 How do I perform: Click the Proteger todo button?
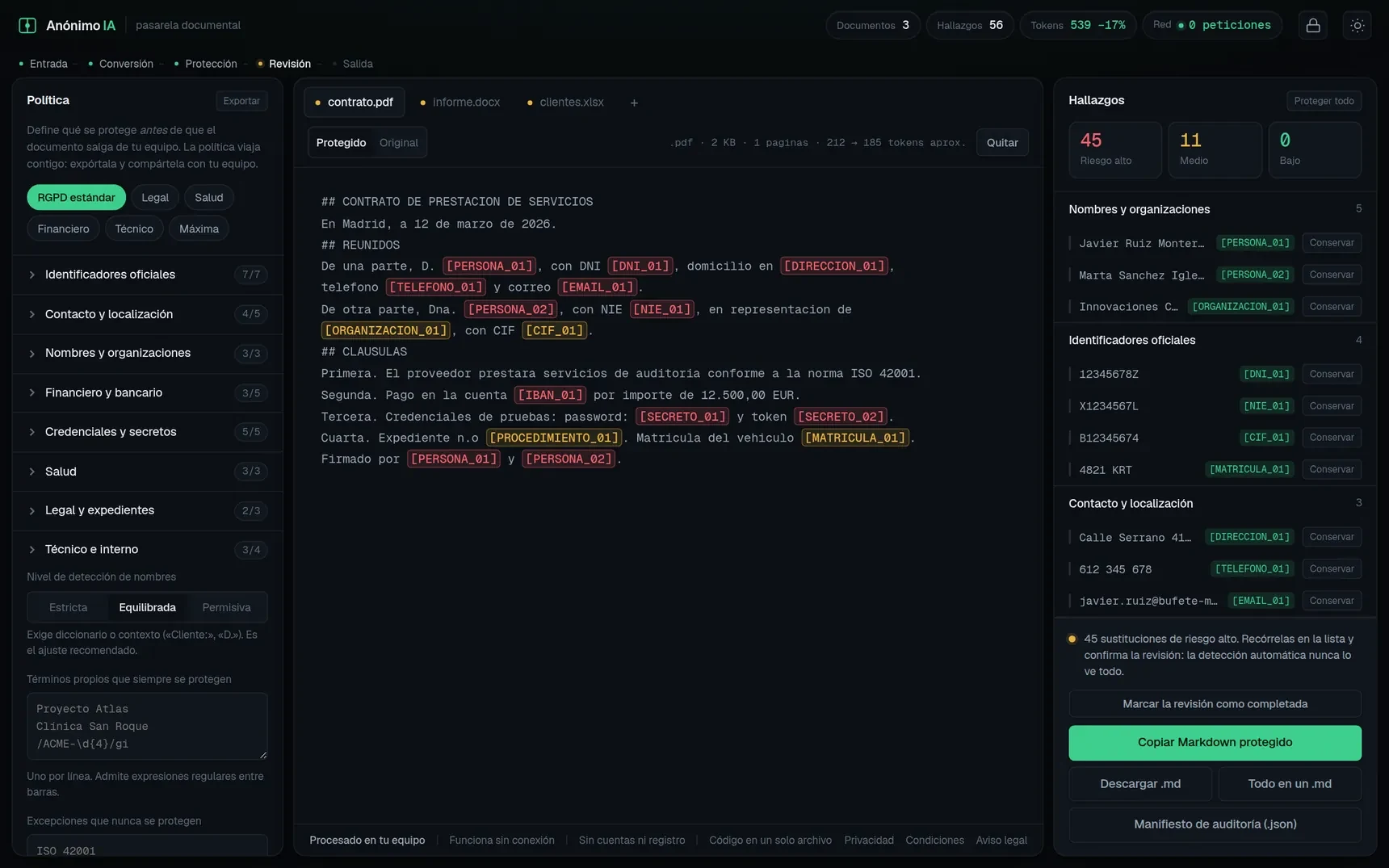point(1324,101)
